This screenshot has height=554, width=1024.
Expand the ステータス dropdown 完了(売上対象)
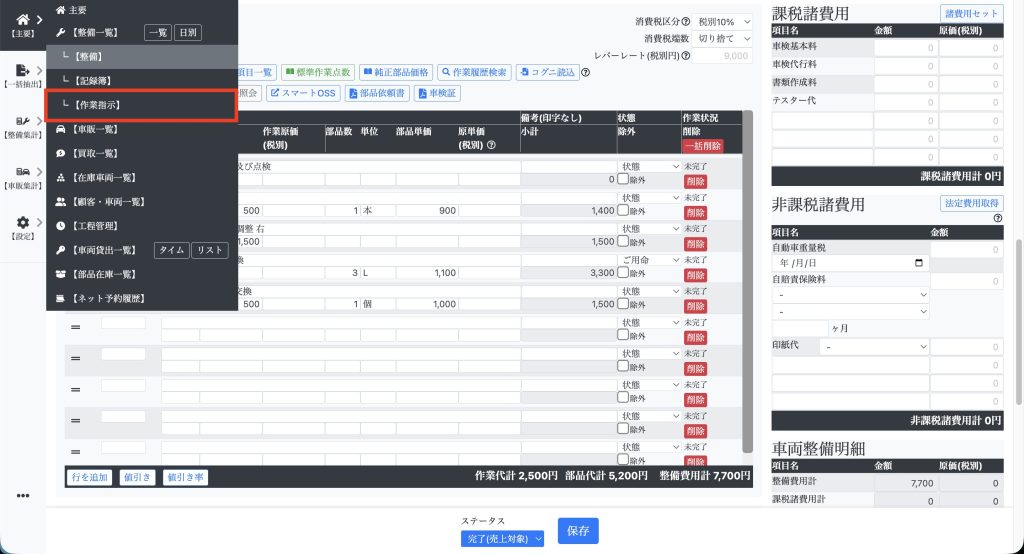click(x=503, y=539)
